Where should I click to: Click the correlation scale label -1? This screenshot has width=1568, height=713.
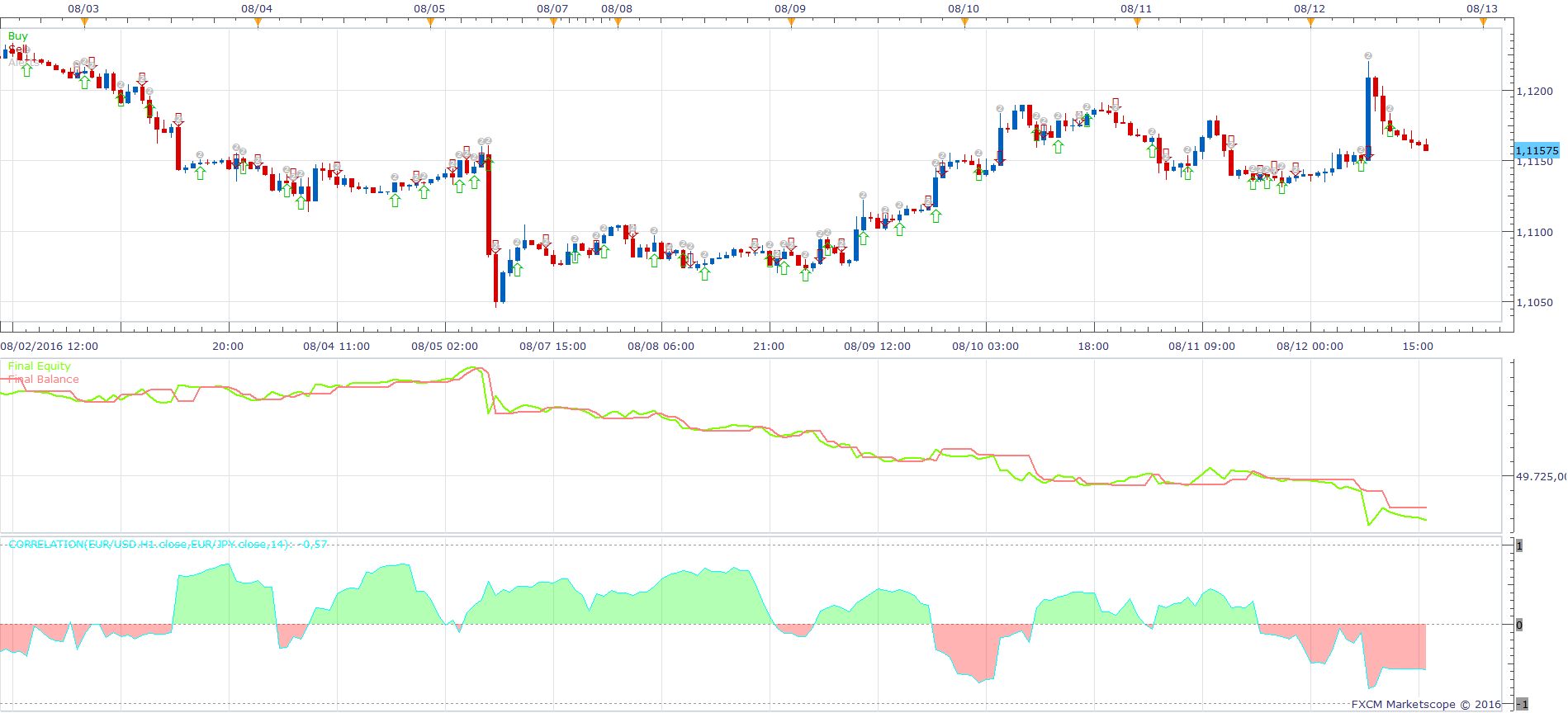[1522, 705]
